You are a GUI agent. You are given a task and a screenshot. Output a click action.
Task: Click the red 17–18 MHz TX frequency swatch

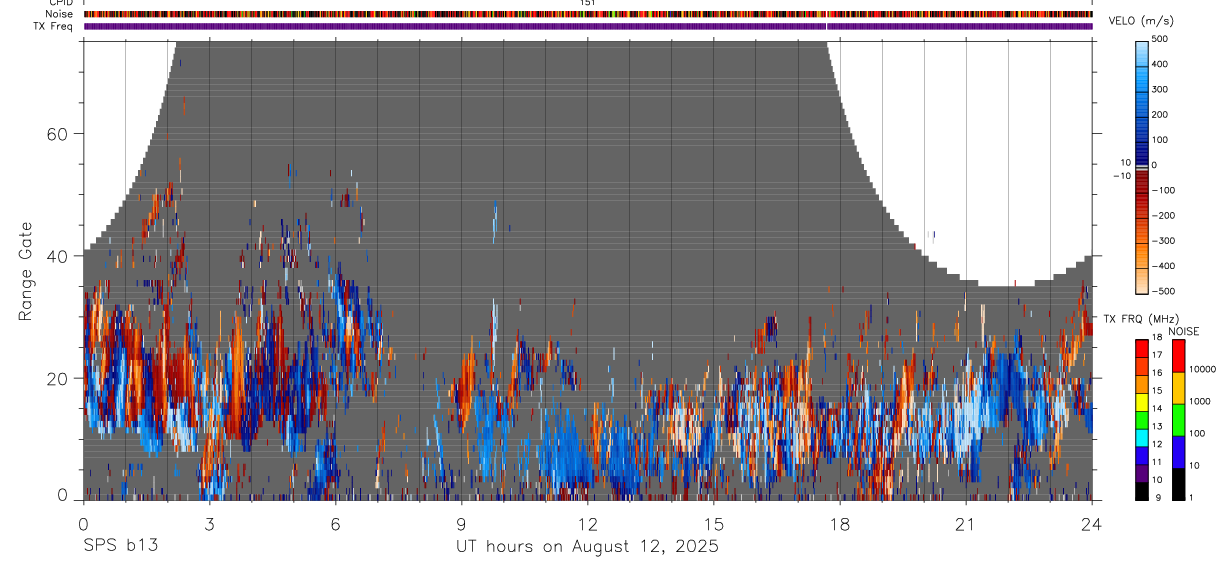coord(1142,348)
